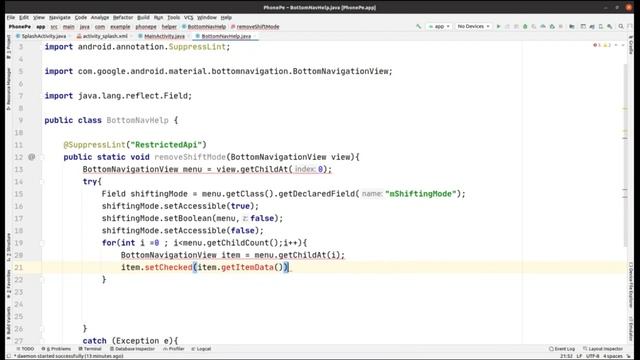This screenshot has height=360, width=640.
Task: Open the Structure sidebar tab
Action: click(x=9, y=247)
